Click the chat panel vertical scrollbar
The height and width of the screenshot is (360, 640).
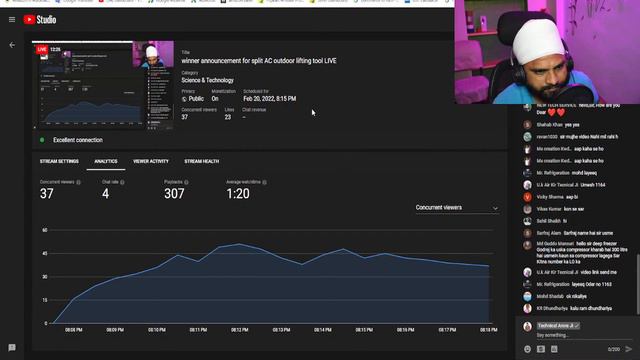(x=638, y=284)
